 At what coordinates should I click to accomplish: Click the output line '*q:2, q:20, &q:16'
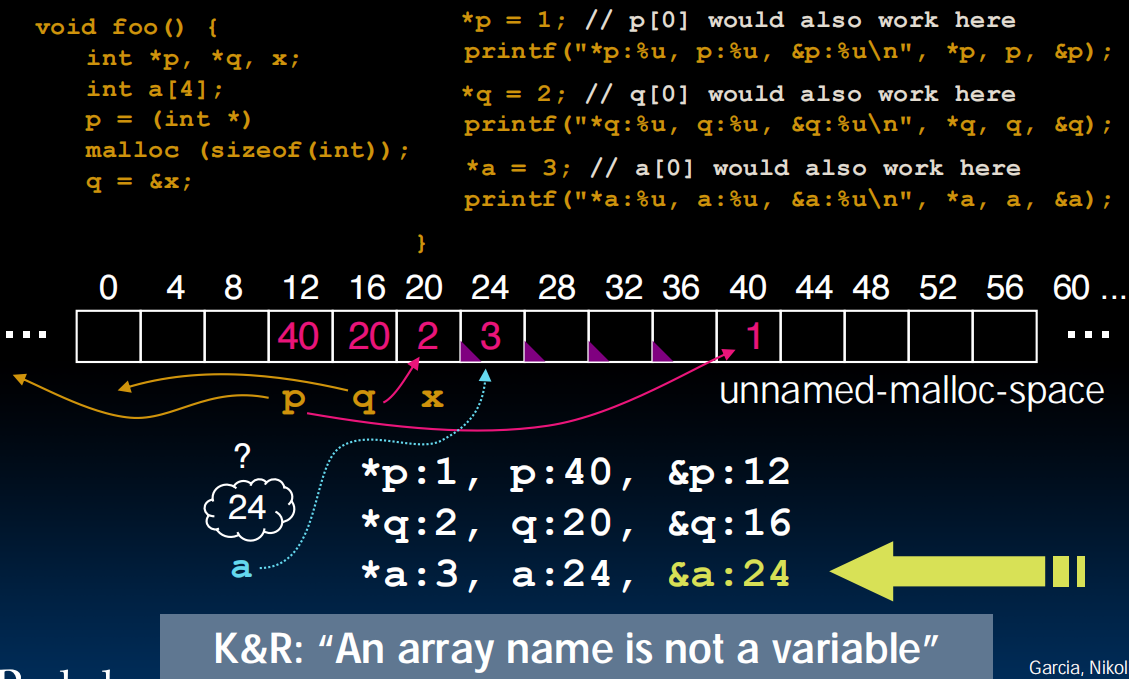click(575, 523)
